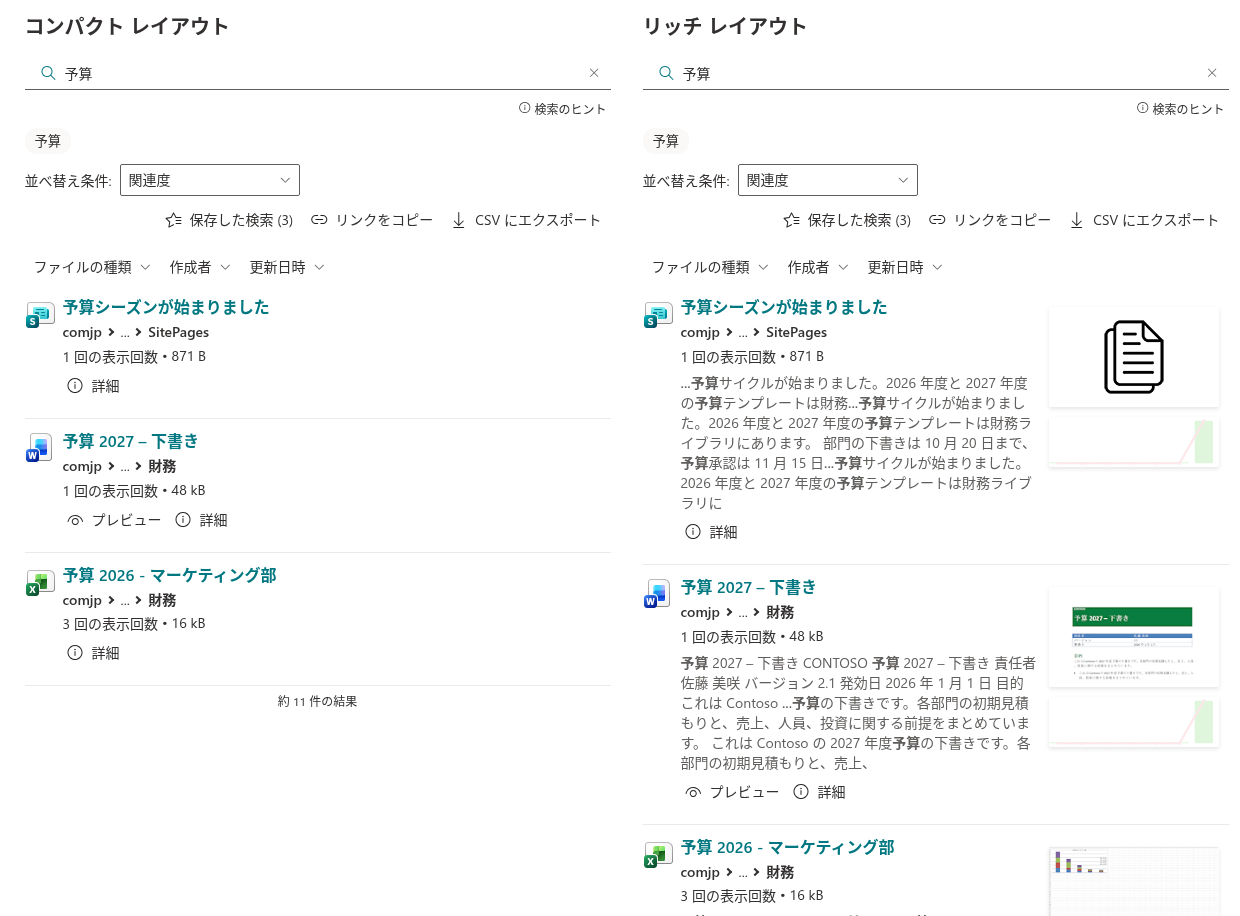Click 詳細 under compact 予算シーズンが始まりました
This screenshot has height=916, width=1240.
(93, 386)
